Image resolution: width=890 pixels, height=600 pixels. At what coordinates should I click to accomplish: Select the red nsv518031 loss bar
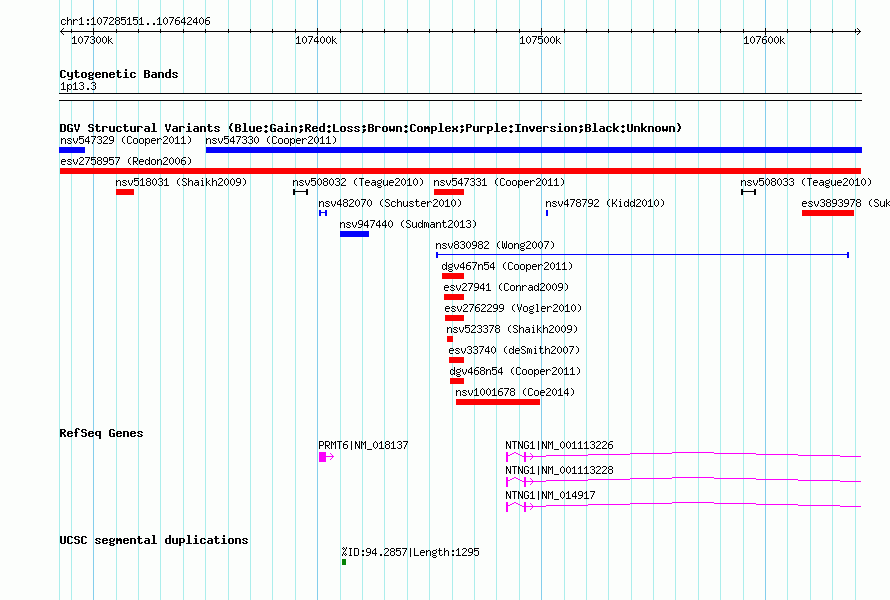click(x=125, y=192)
